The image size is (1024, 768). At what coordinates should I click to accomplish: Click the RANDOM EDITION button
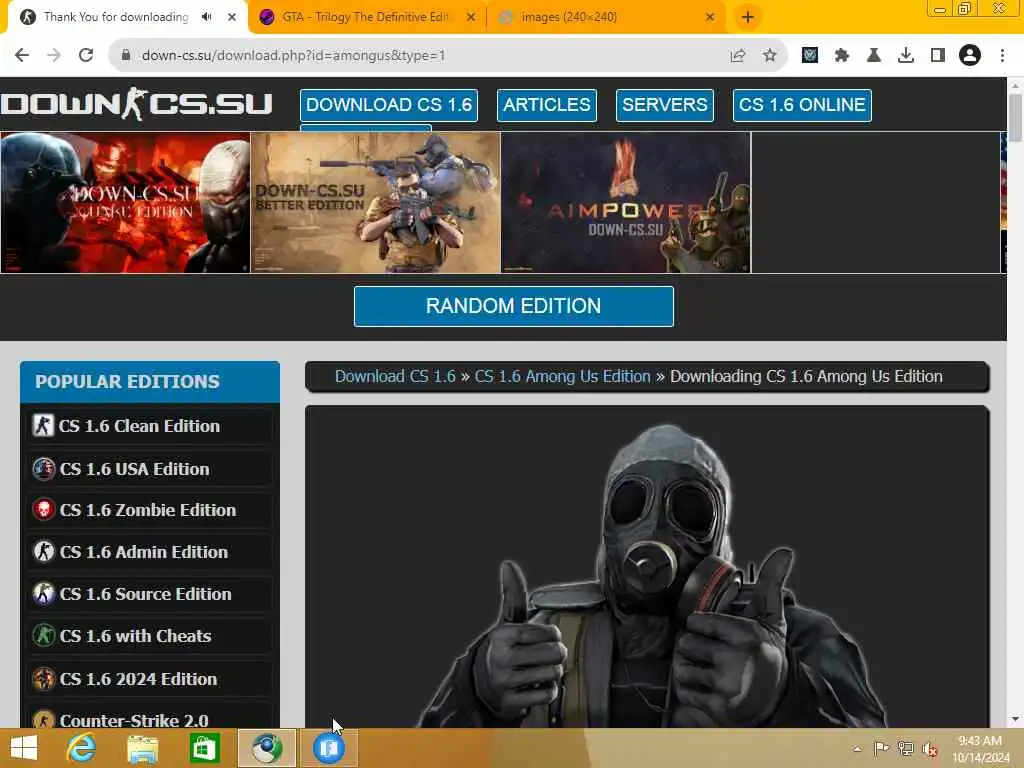pyautogui.click(x=513, y=306)
